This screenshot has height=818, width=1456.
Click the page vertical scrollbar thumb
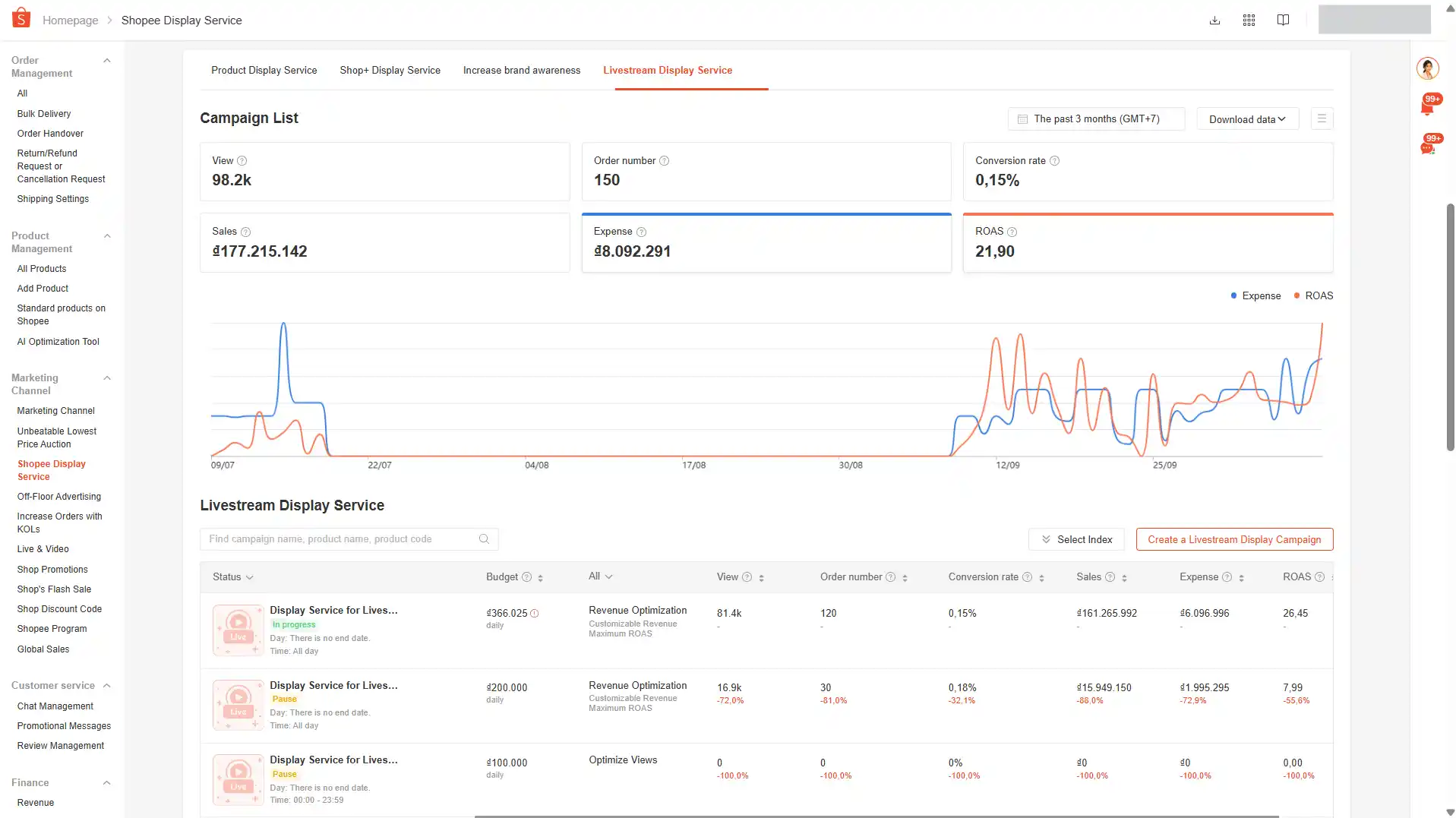(1450, 327)
